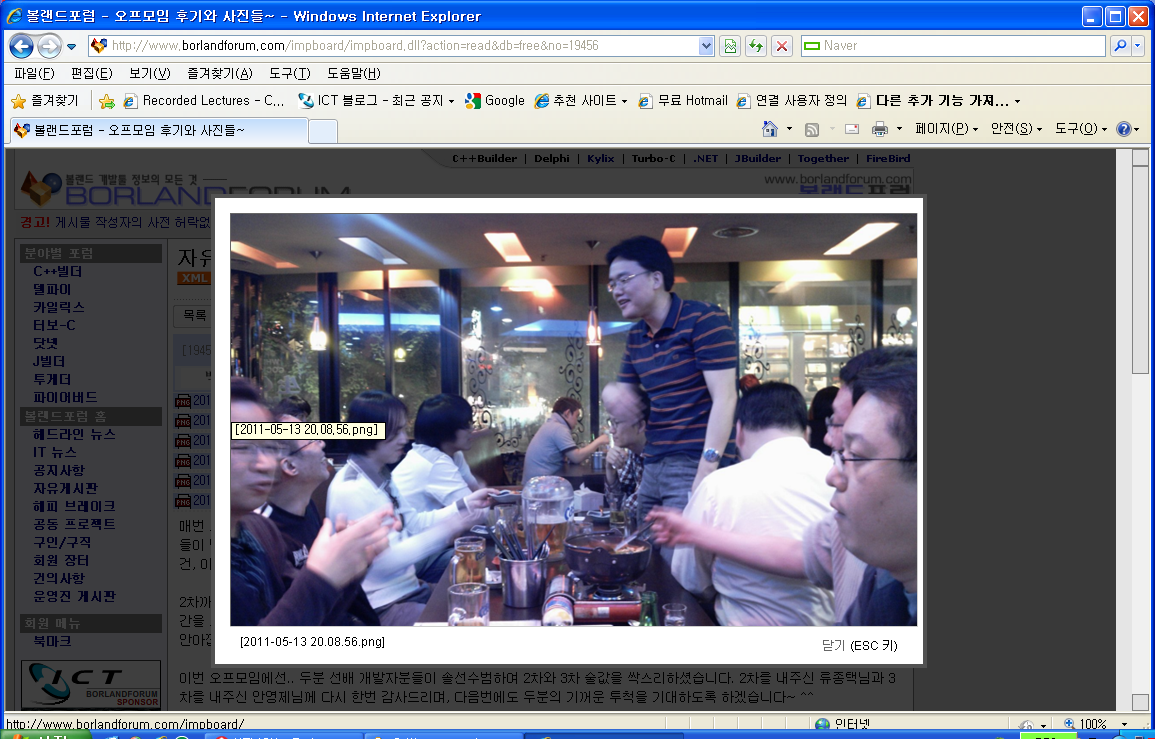This screenshot has width=1155, height=739.
Task: Expand the 도구(O) command bar dropdown
Action: (x=1081, y=129)
